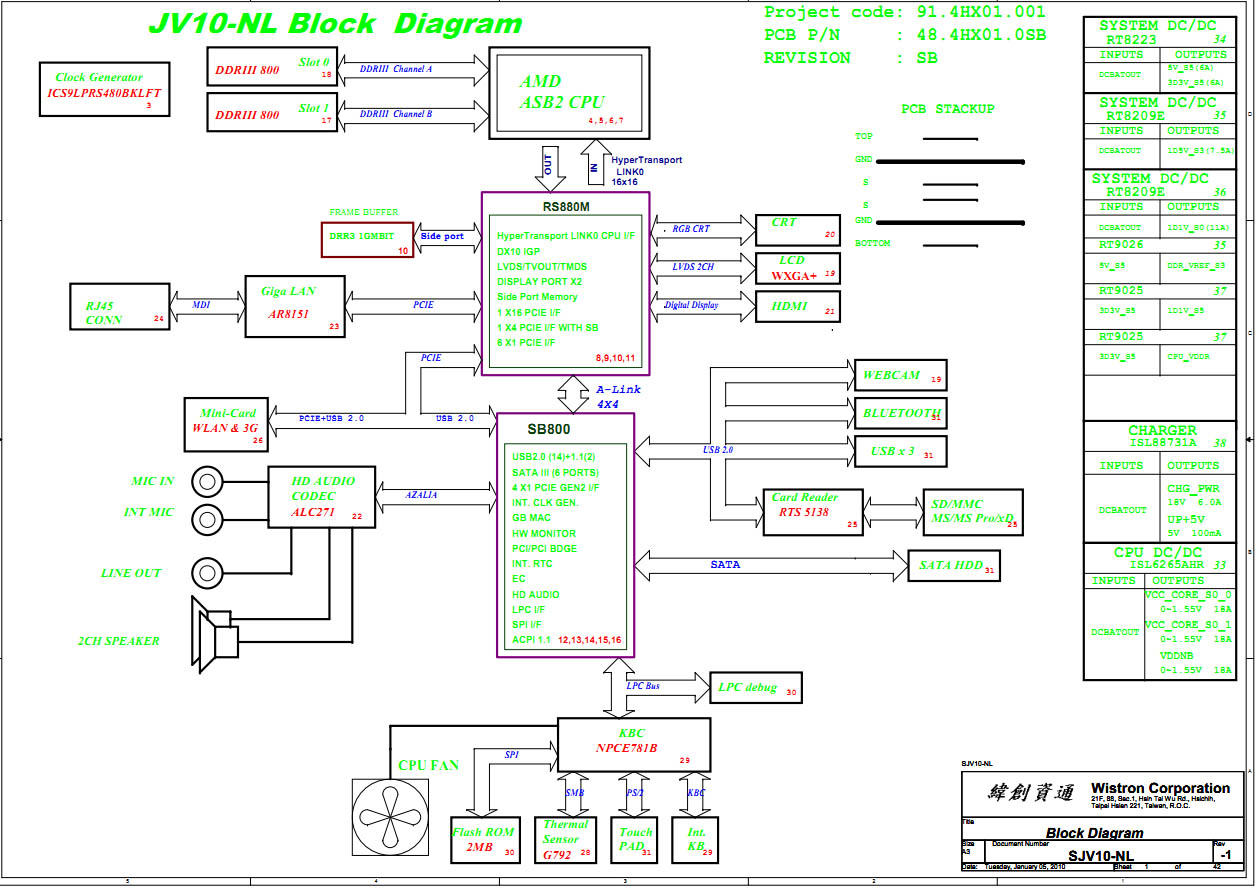Click the USB x 3 block
The width and height of the screenshot is (1256, 888).
(x=900, y=451)
